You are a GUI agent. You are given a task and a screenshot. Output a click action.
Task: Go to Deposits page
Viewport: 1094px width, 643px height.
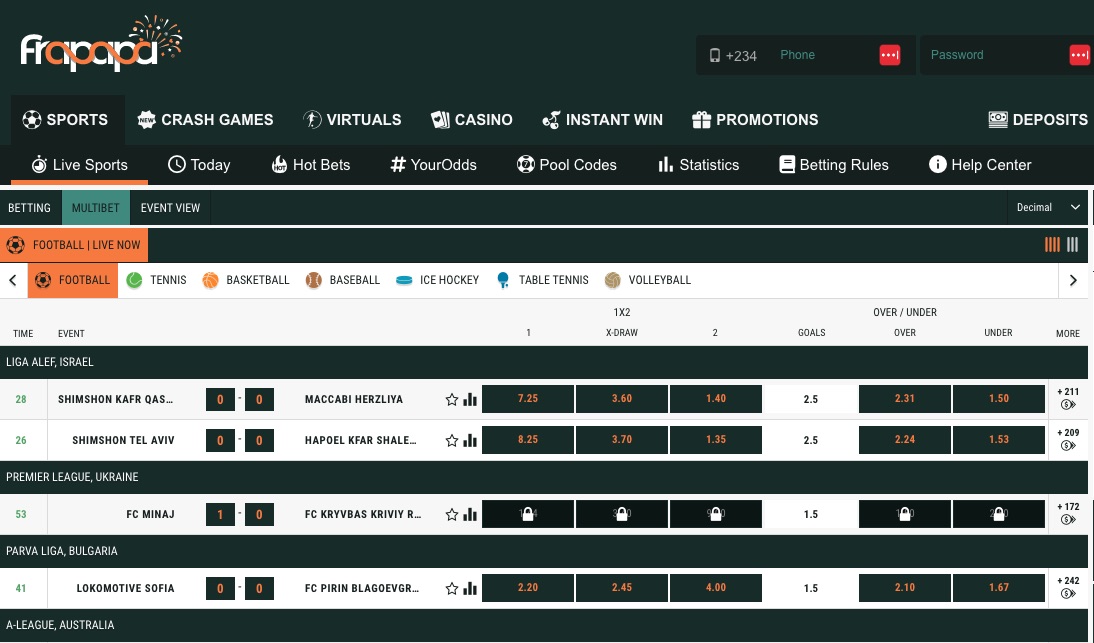[x=1038, y=120]
